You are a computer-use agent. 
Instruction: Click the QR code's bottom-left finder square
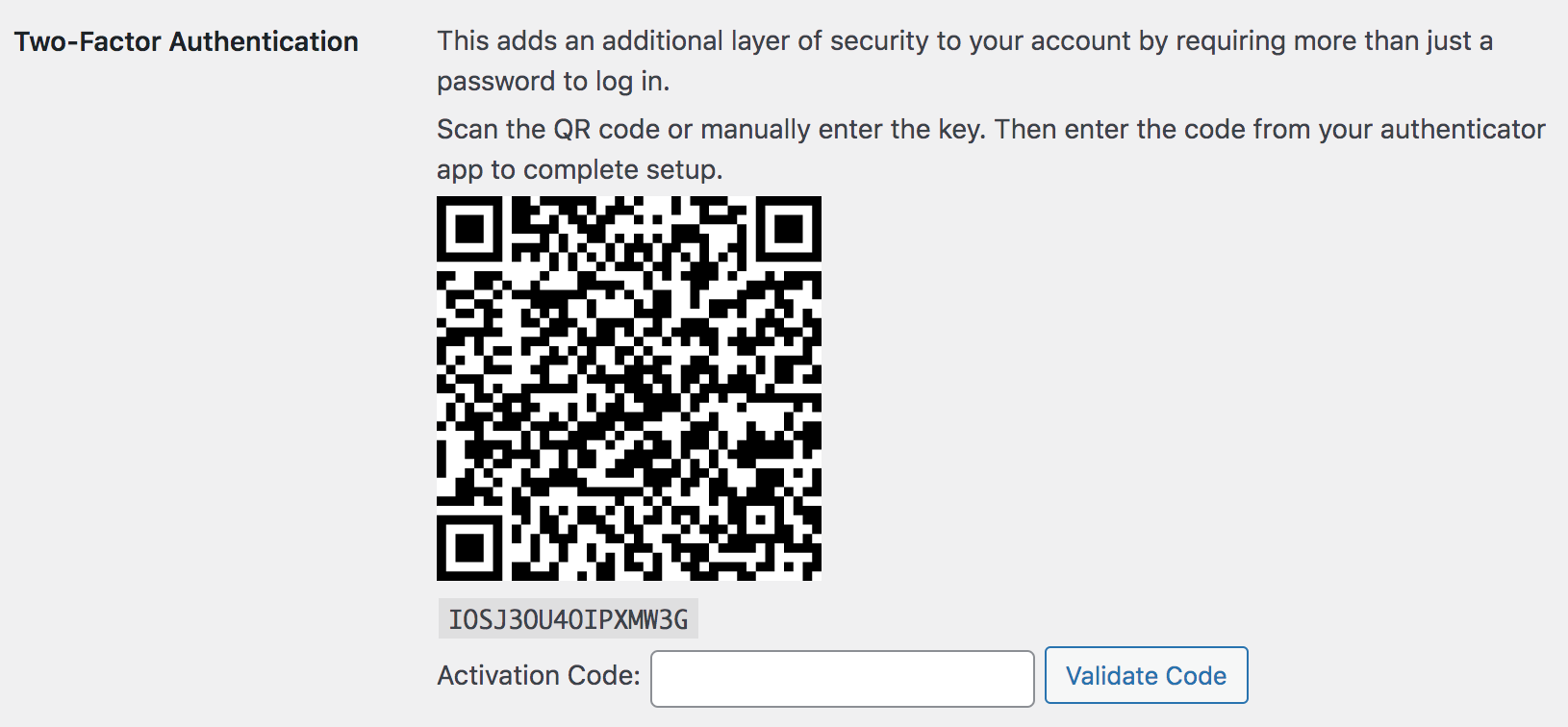coord(469,548)
